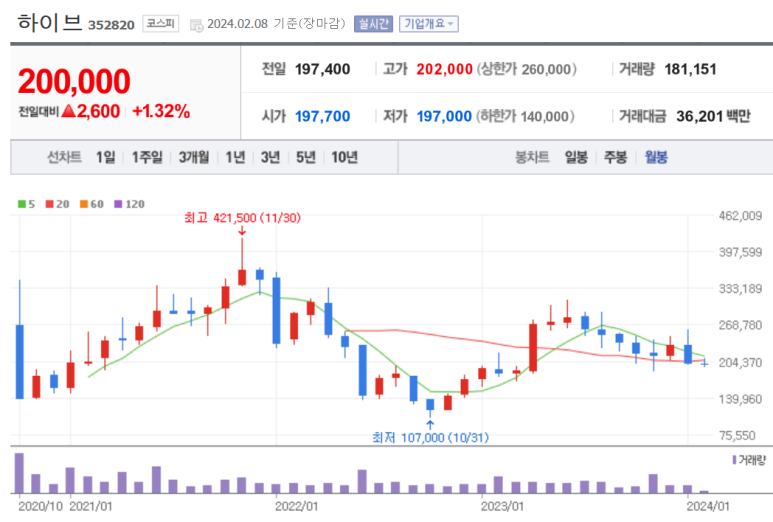Click the 2024/01 x-axis label
The image size is (773, 522).
coord(708,506)
